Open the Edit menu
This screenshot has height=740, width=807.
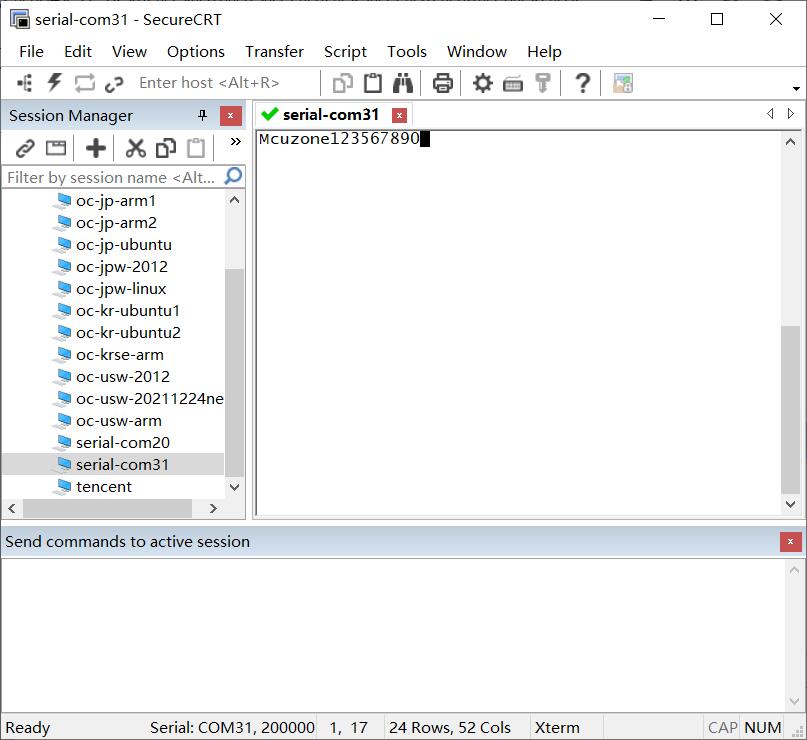78,51
